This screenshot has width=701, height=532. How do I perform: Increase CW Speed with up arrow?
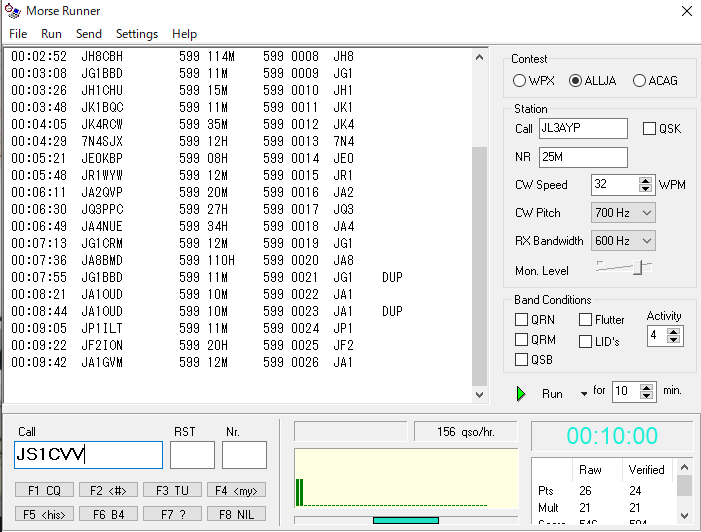646,180
